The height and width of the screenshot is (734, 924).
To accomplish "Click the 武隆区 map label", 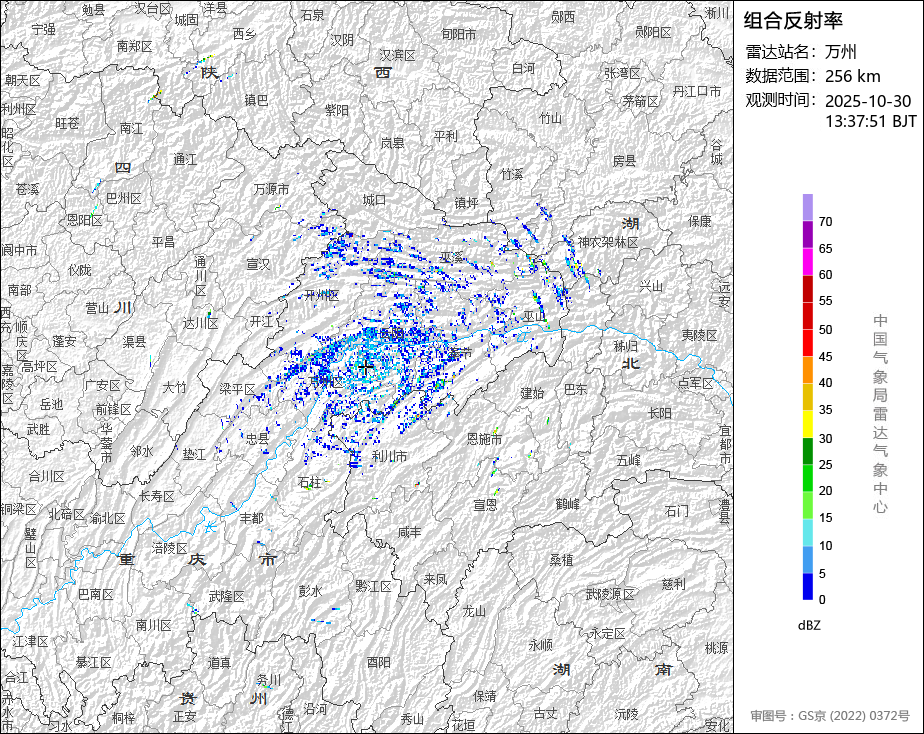I will [x=227, y=597].
